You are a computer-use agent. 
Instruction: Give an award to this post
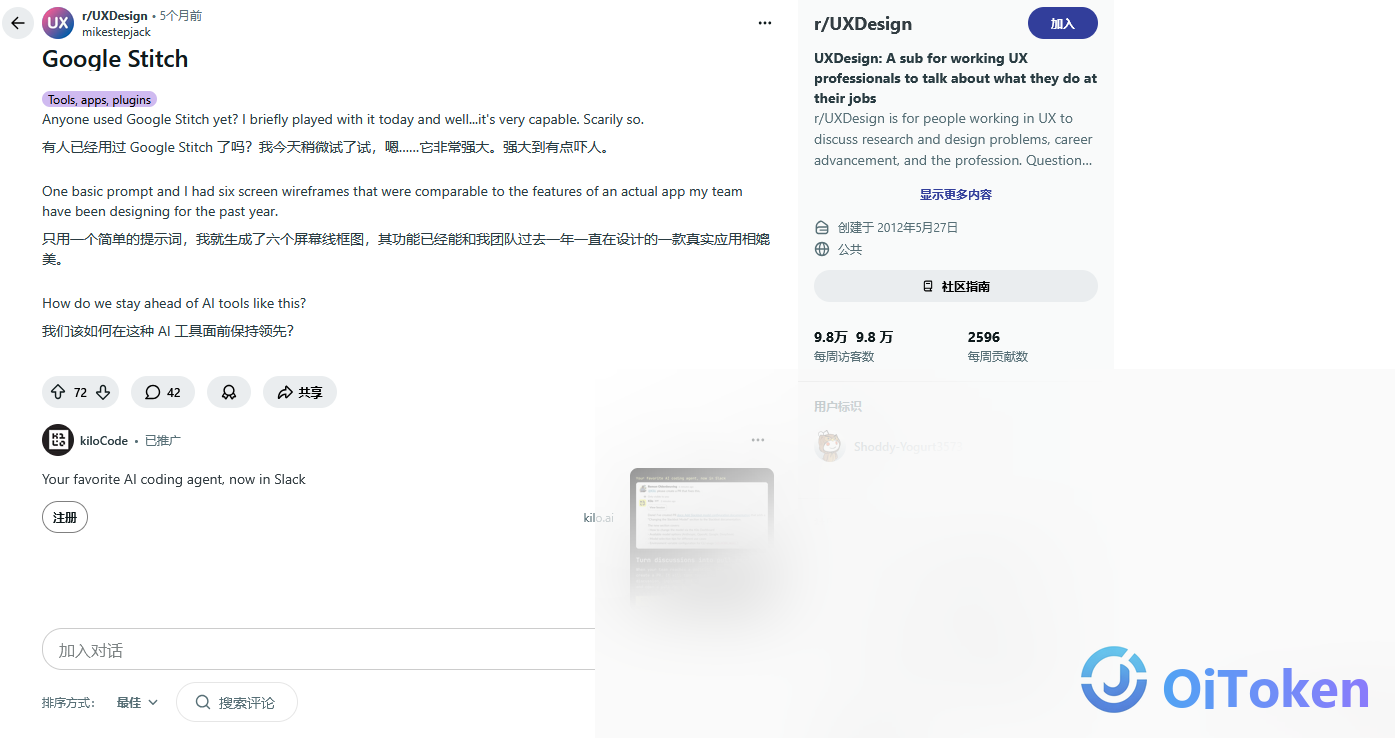229,392
